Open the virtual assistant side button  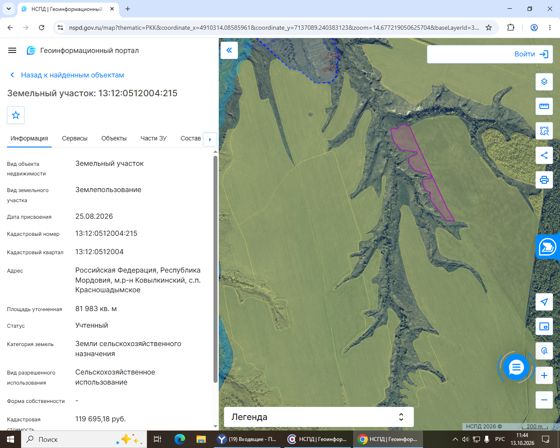point(547,247)
